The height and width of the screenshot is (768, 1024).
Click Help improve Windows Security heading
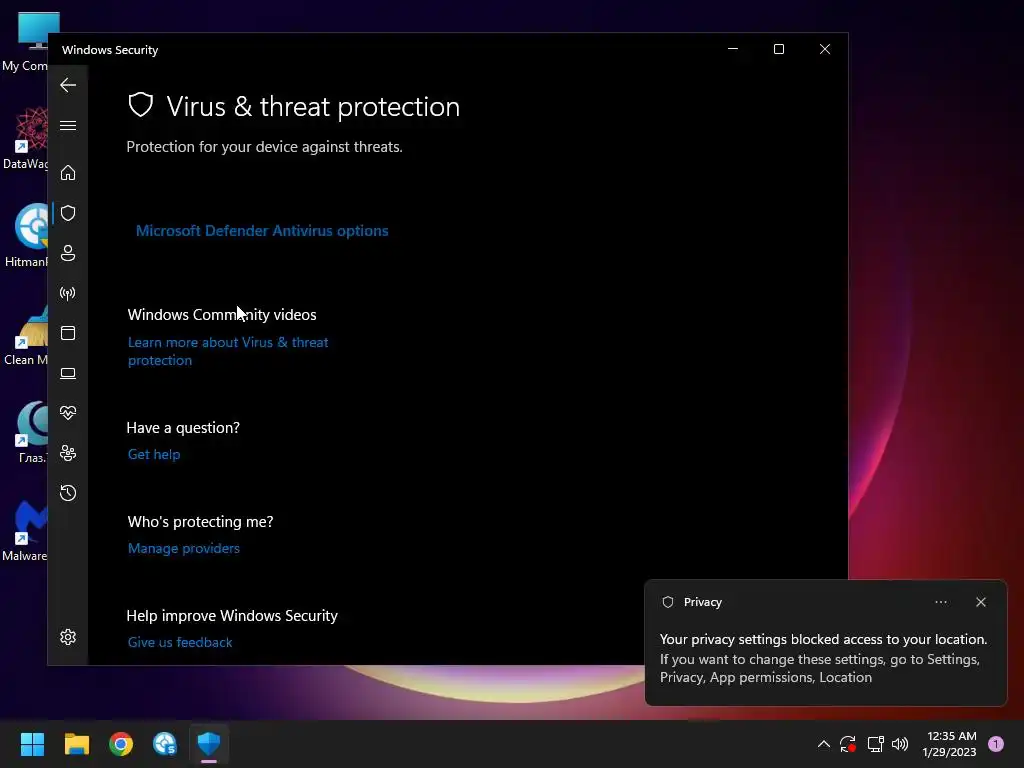pos(232,616)
